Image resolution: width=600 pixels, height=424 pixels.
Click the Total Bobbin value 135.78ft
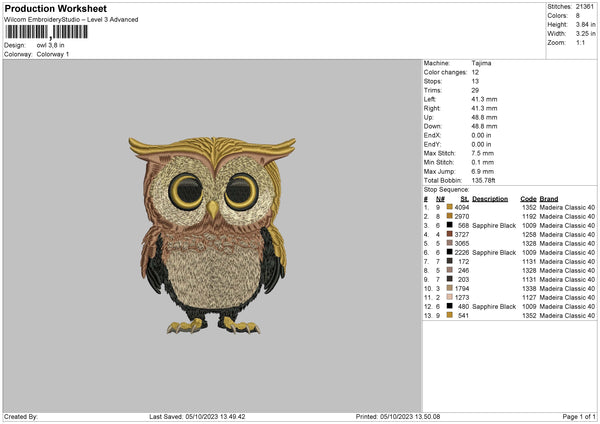[x=485, y=180]
